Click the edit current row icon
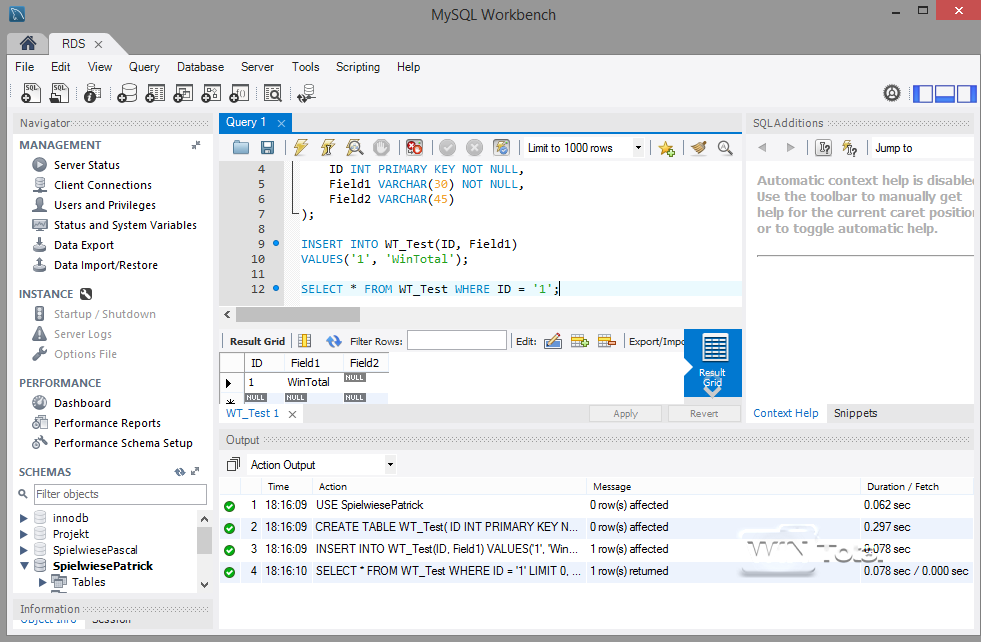Screen dimensions: 981x642 coord(553,341)
